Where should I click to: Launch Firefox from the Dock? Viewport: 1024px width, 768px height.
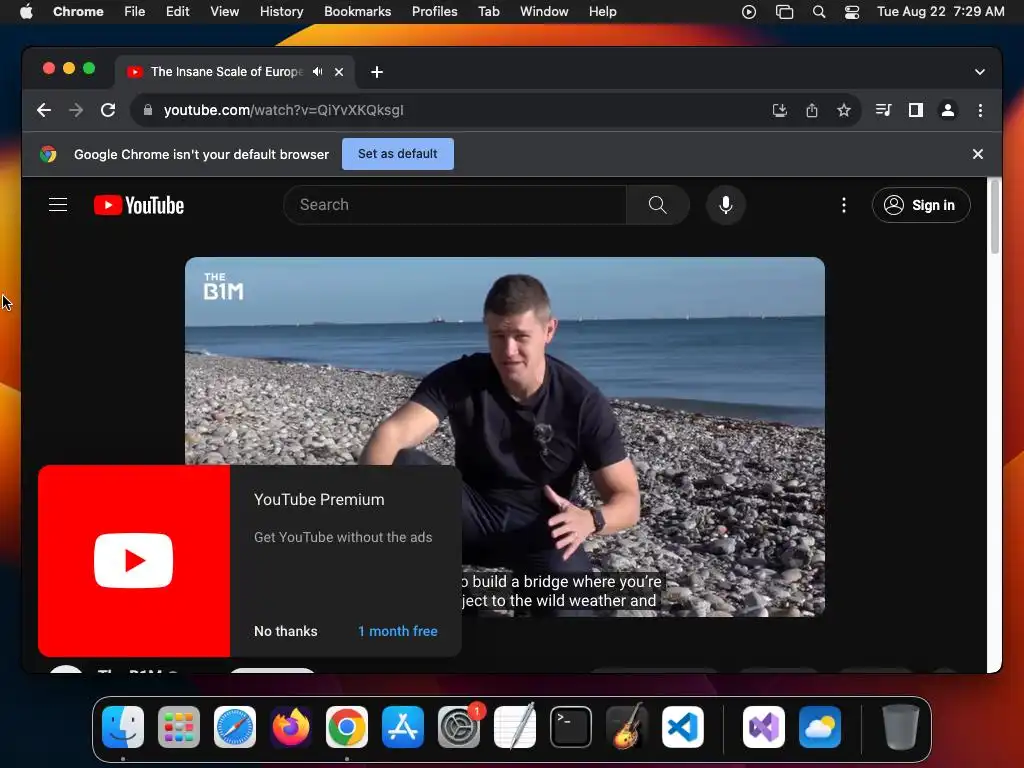coord(291,727)
